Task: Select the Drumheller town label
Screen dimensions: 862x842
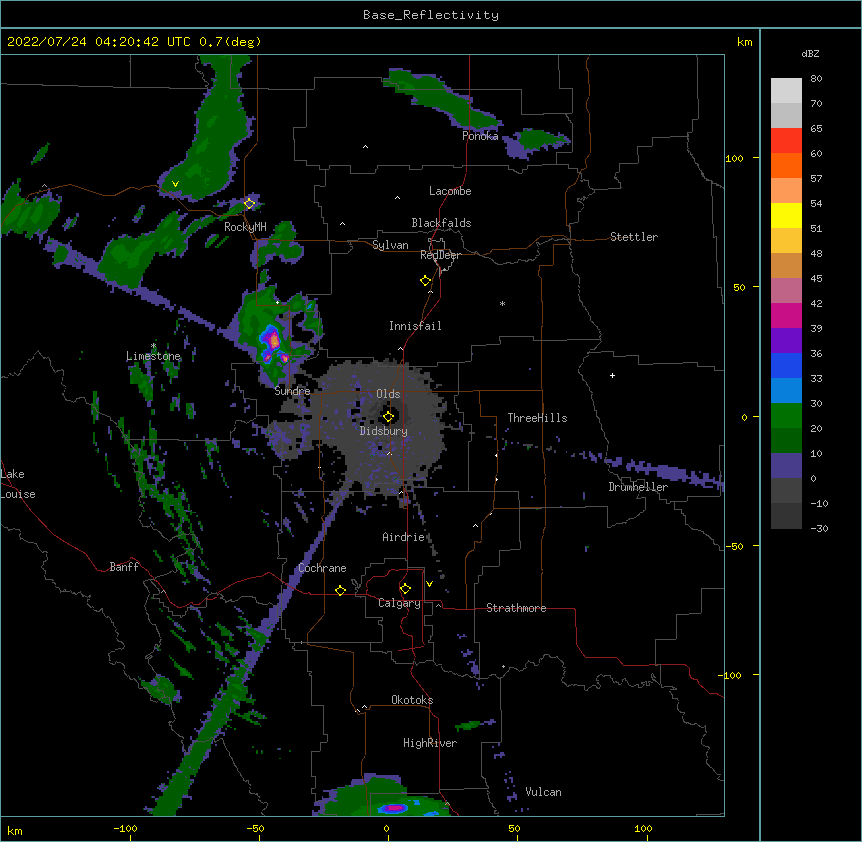Action: tap(638, 487)
